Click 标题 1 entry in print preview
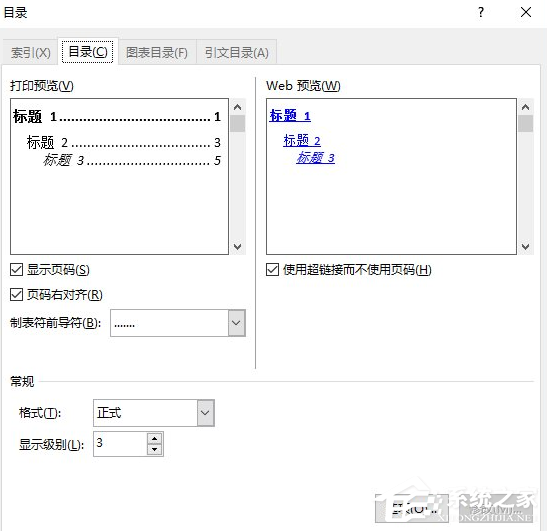This screenshot has width=547, height=531. (117, 117)
